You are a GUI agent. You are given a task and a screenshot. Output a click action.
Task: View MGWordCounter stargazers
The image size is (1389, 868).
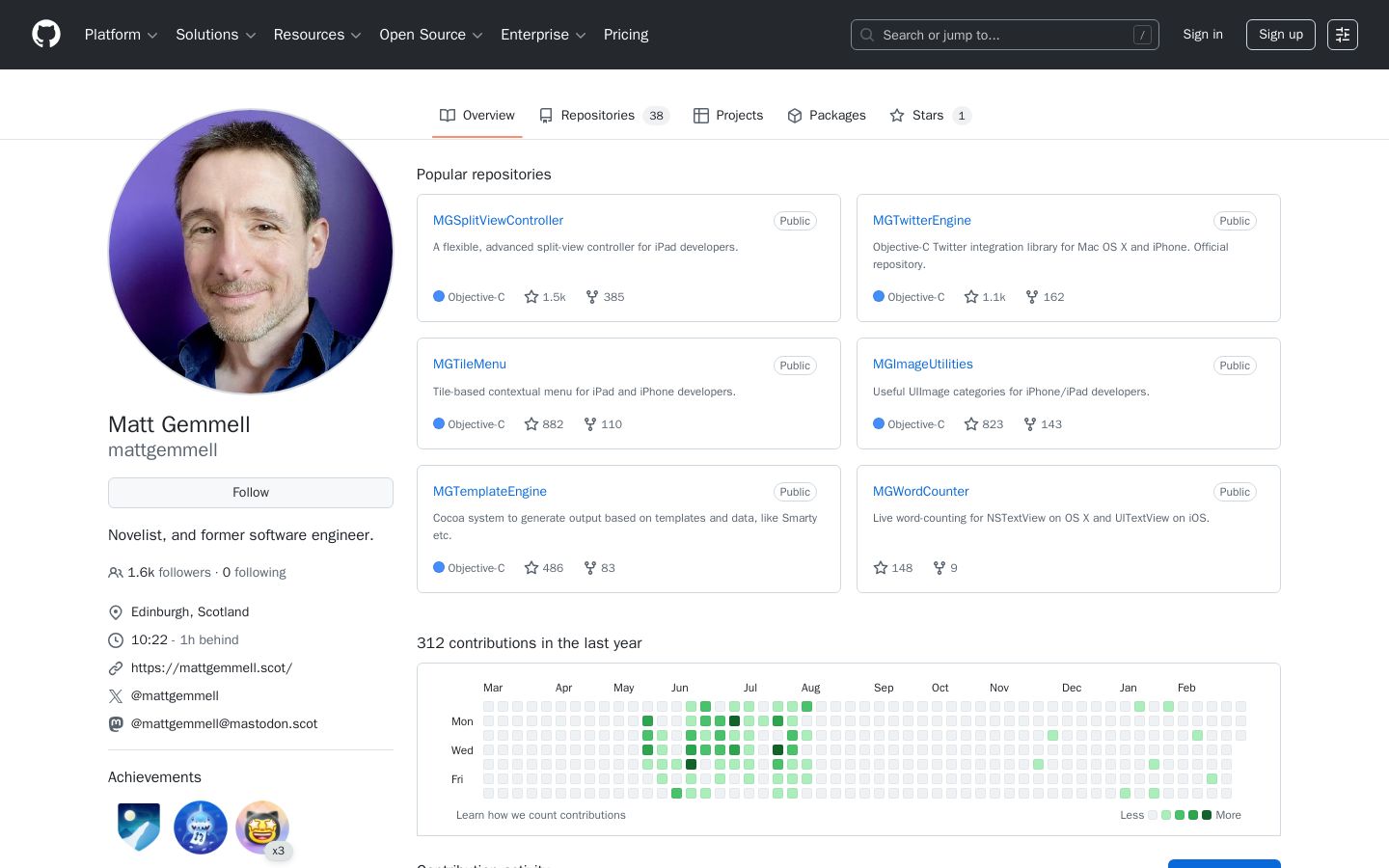pyautogui.click(x=893, y=568)
